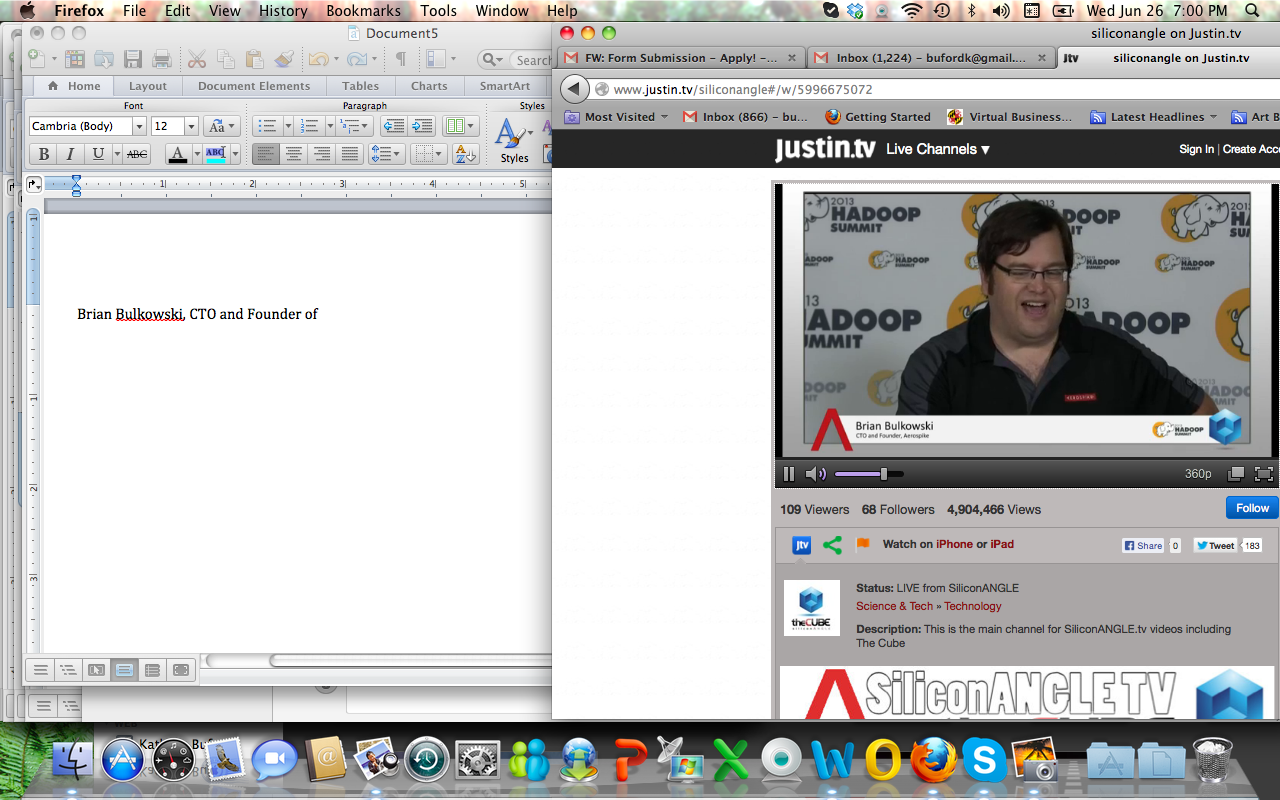Pick font color swatch in Word
This screenshot has height=800, width=1280.
point(178,154)
